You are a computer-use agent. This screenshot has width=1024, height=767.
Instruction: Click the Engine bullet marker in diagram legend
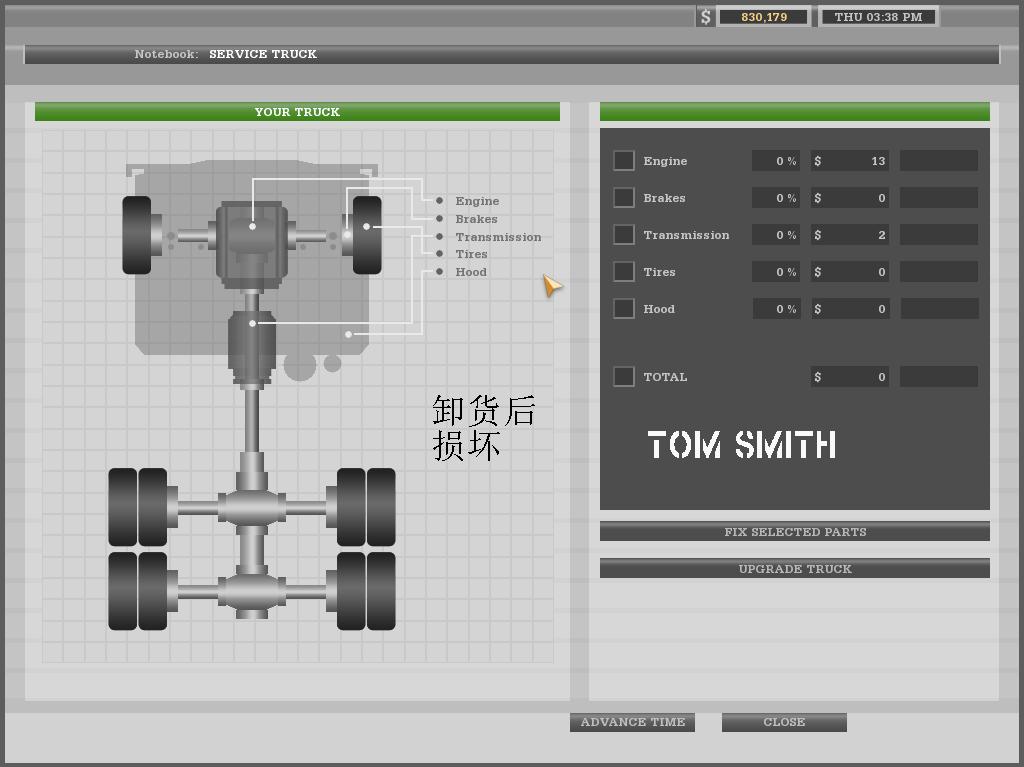pos(439,201)
